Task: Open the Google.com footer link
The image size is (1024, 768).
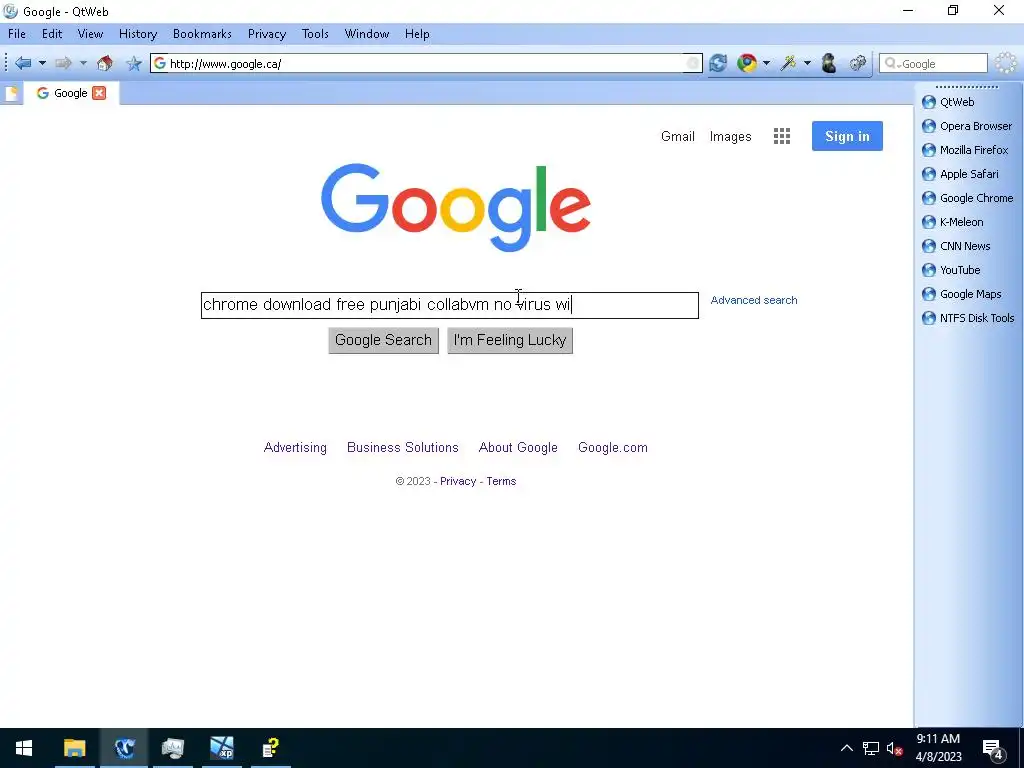Action: point(613,447)
